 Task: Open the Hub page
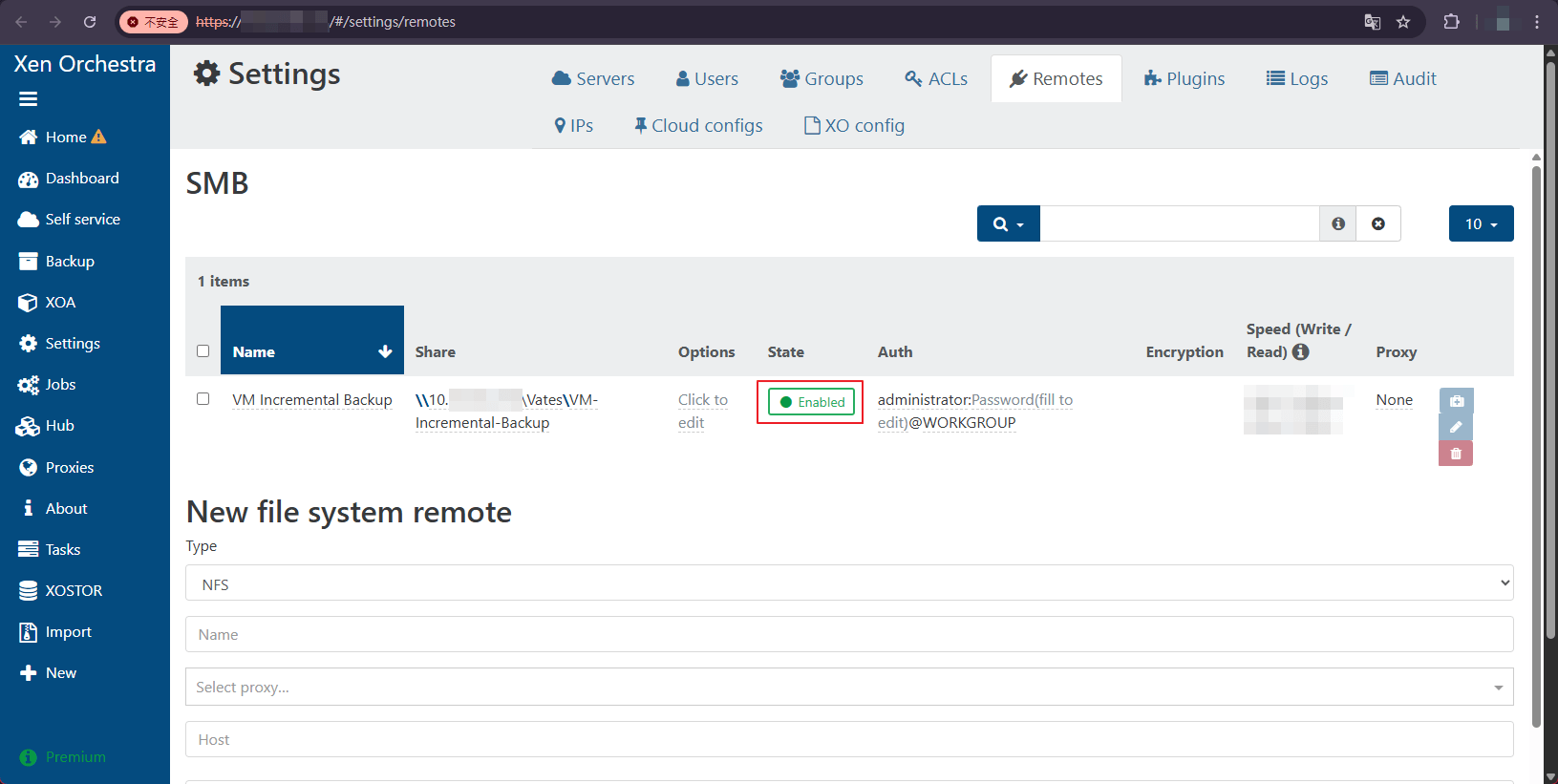[x=46, y=426]
